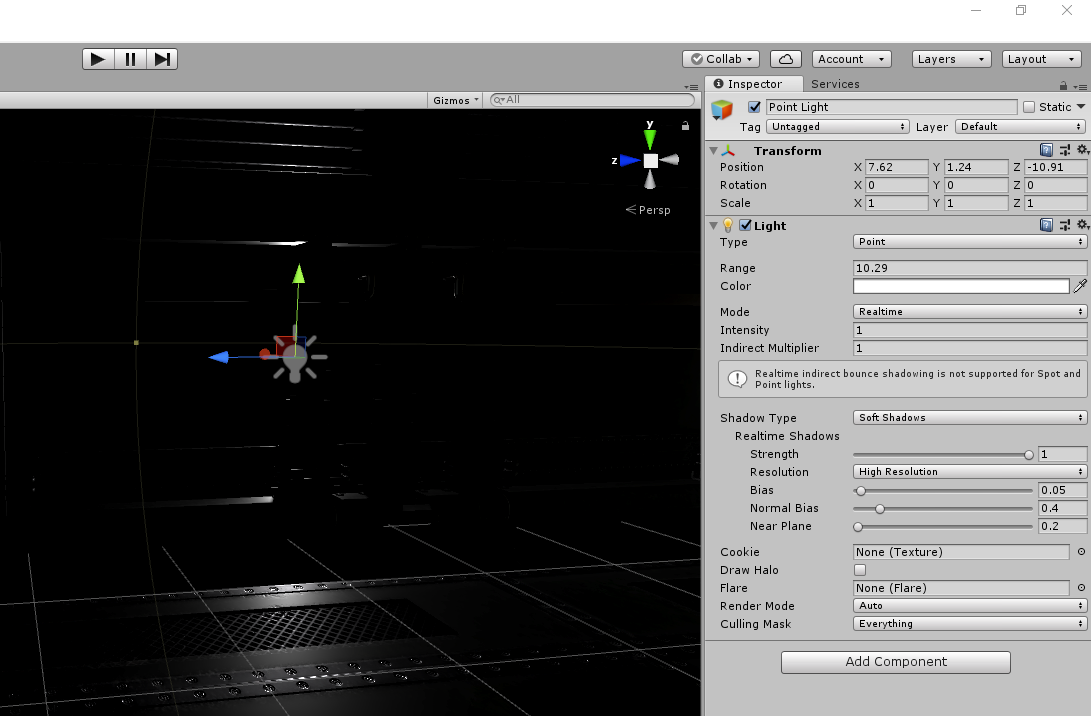Toggle the Persp projection label
This screenshot has width=1091, height=716.
pyautogui.click(x=648, y=210)
